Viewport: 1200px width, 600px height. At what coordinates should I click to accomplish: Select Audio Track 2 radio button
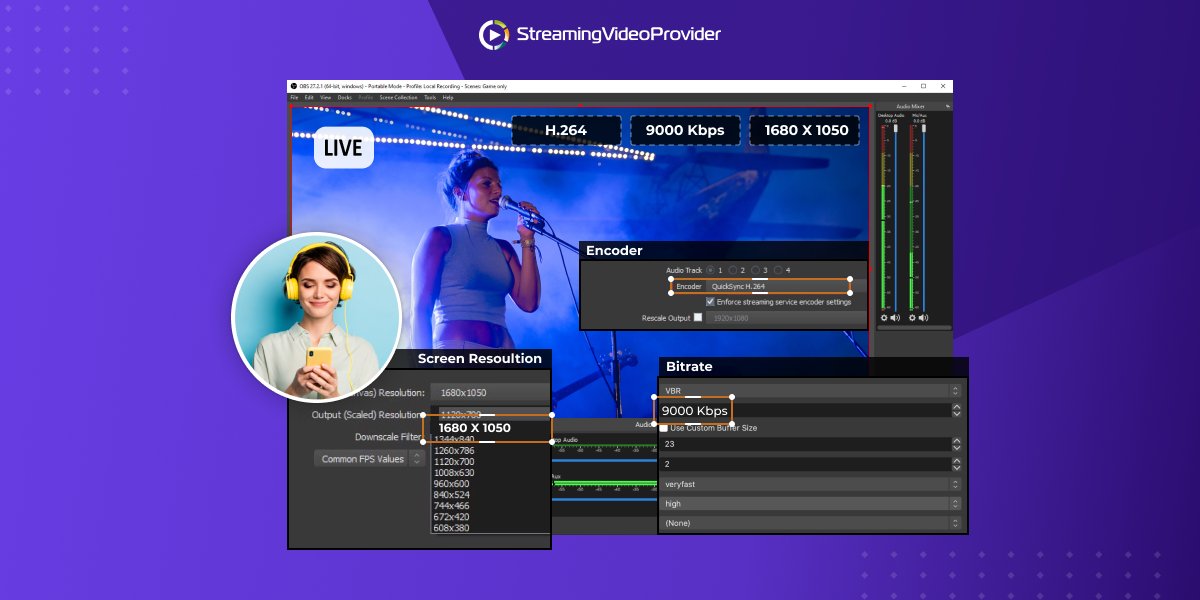coord(732,270)
